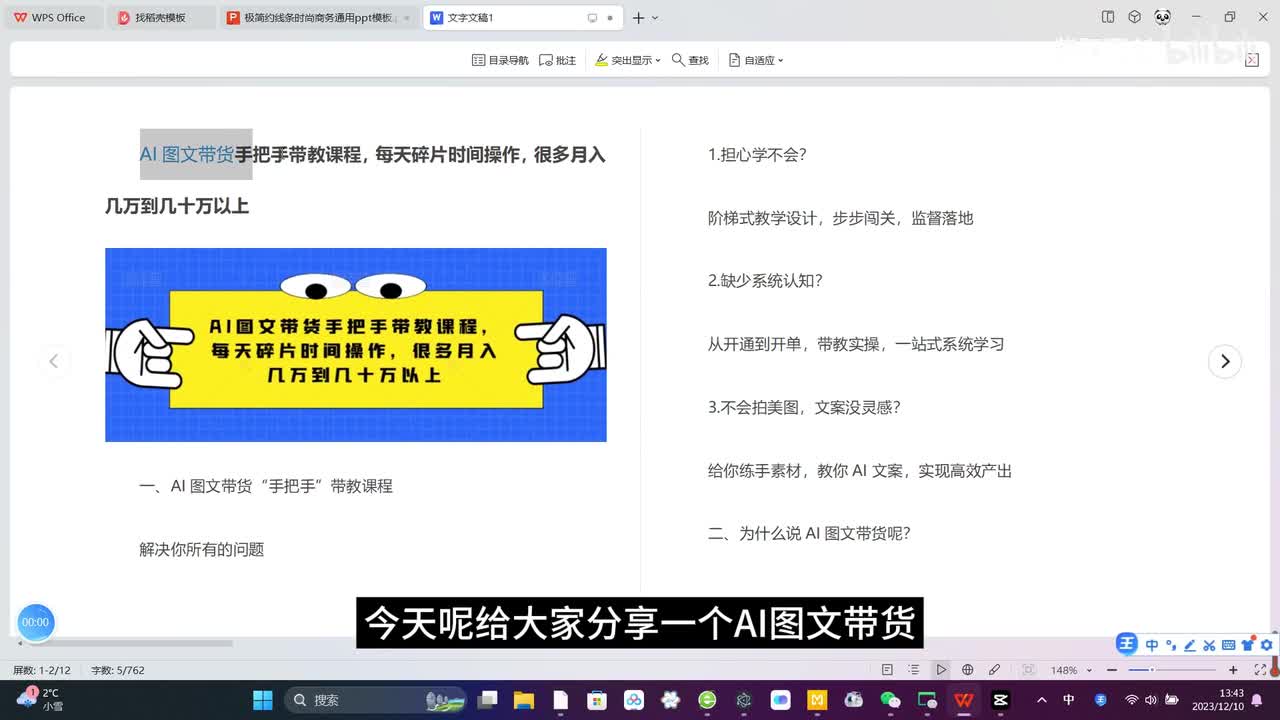Expand the 突出显示 highlight dropdown
The width and height of the screenshot is (1280, 720).
657,60
